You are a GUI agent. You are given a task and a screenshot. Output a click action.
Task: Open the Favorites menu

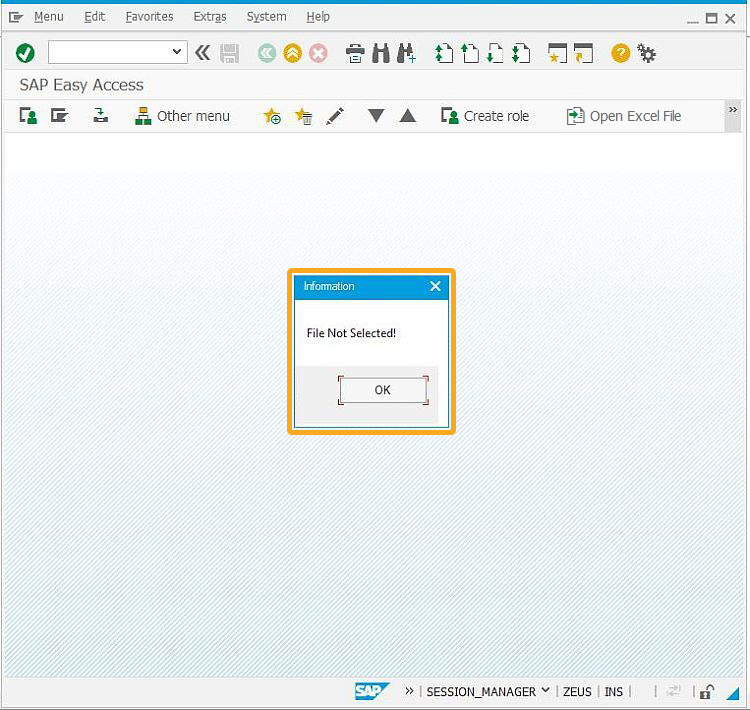point(149,17)
